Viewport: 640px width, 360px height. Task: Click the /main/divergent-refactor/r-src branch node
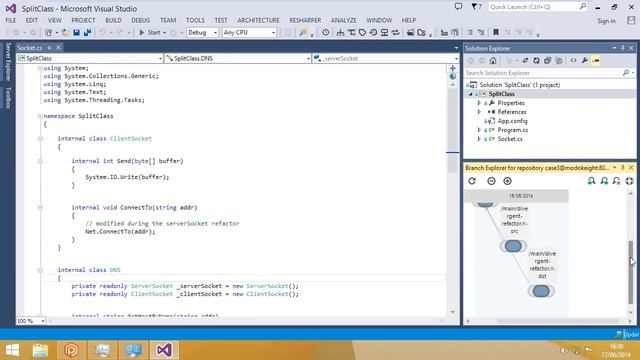[513, 246]
